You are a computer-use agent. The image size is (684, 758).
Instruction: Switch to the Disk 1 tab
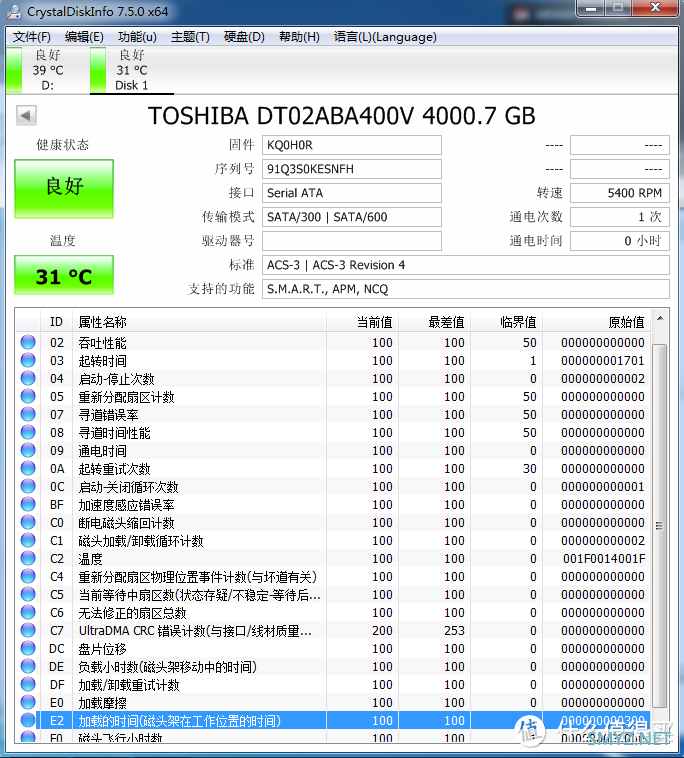click(x=131, y=70)
